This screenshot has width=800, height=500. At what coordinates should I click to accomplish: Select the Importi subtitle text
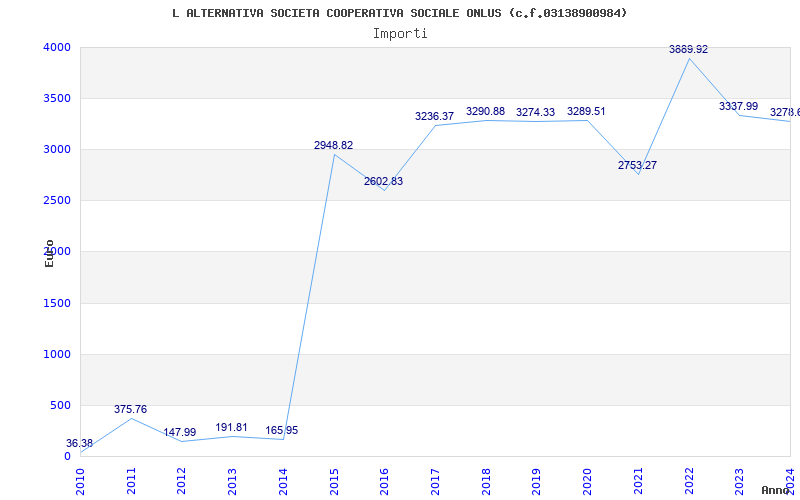coord(400,34)
